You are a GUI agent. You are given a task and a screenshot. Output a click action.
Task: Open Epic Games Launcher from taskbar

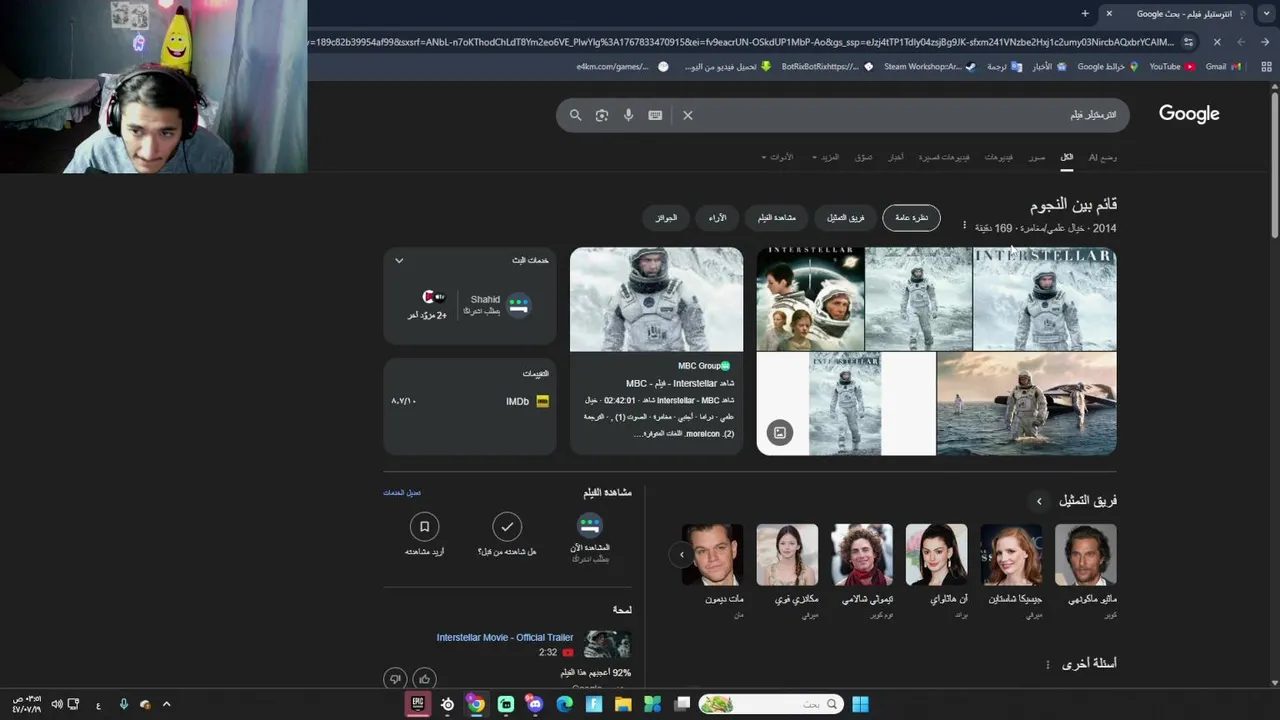coord(418,704)
